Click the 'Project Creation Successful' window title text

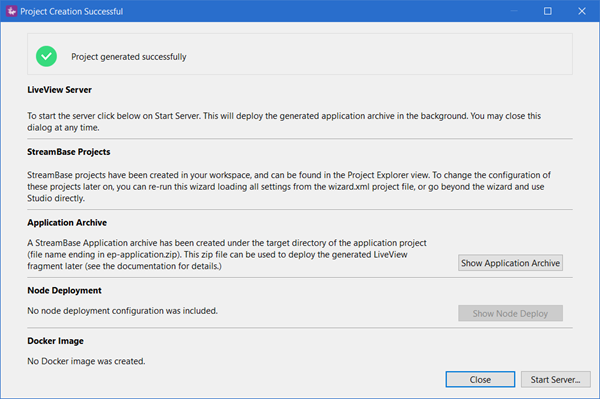point(72,11)
